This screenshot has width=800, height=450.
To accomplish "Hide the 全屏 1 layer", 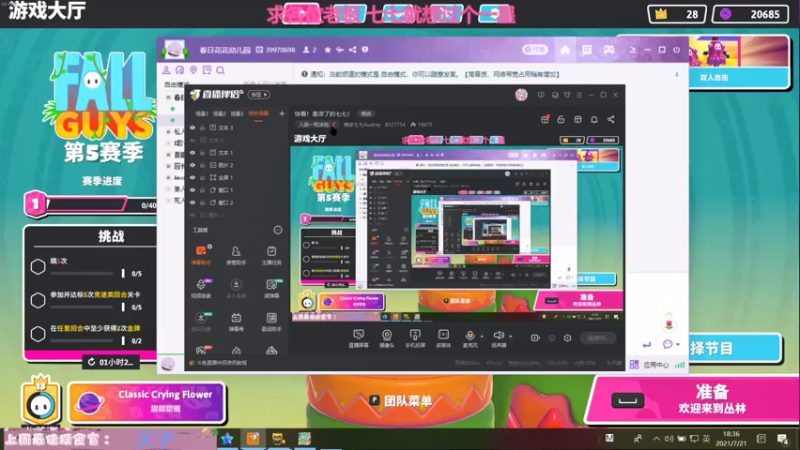I will [x=192, y=178].
